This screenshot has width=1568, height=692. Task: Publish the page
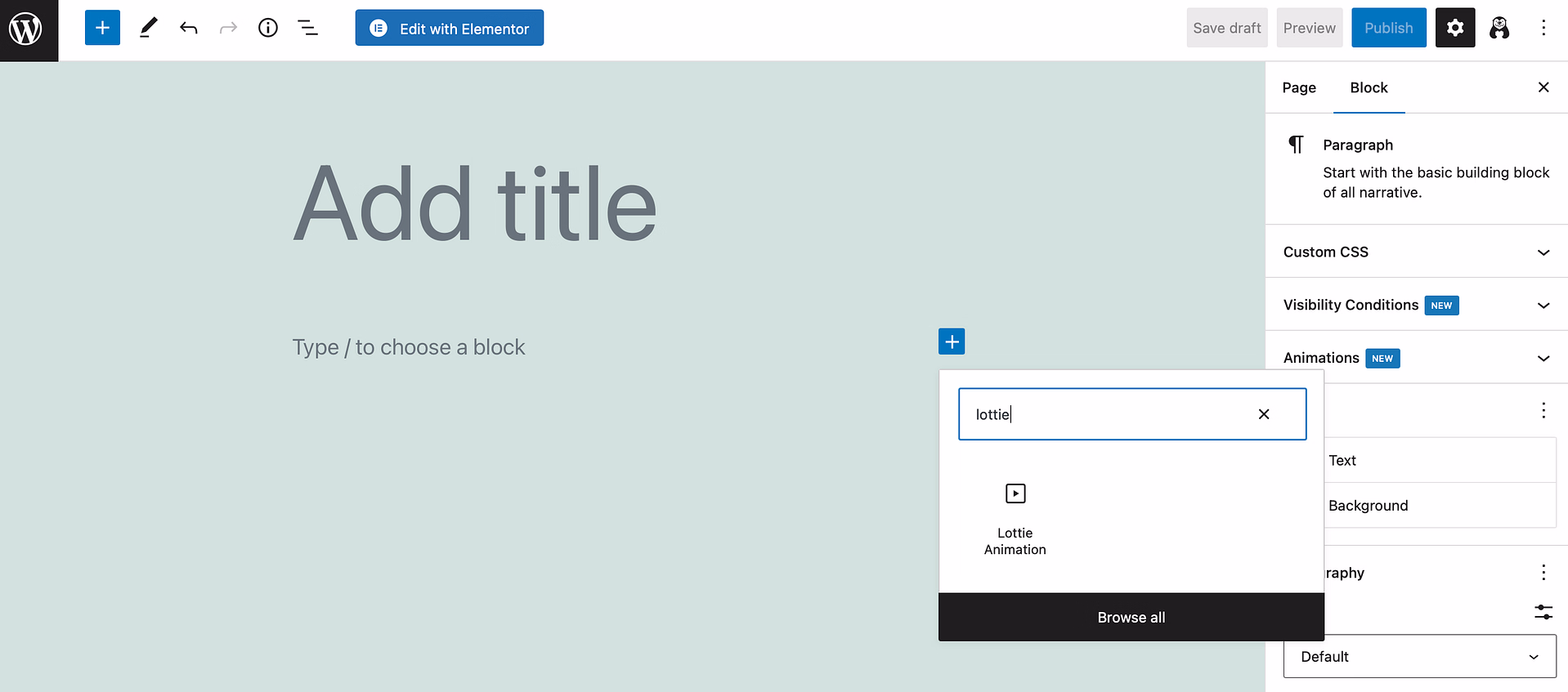pyautogui.click(x=1389, y=28)
